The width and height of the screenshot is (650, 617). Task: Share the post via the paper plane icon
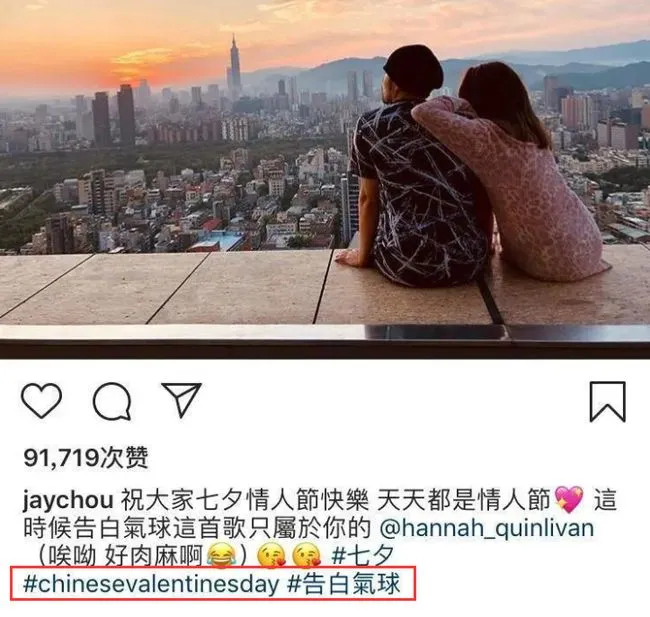(x=181, y=399)
